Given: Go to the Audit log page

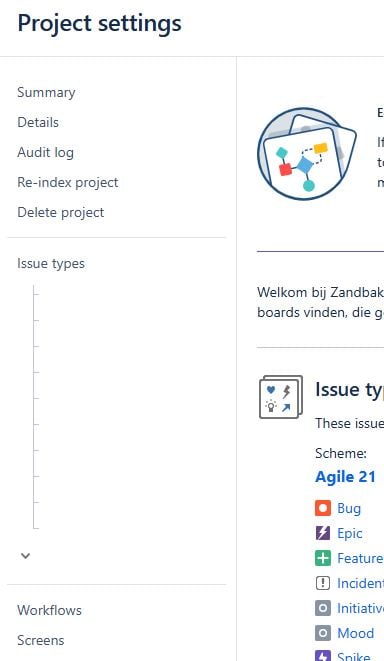Looking at the screenshot, I should 46,152.
